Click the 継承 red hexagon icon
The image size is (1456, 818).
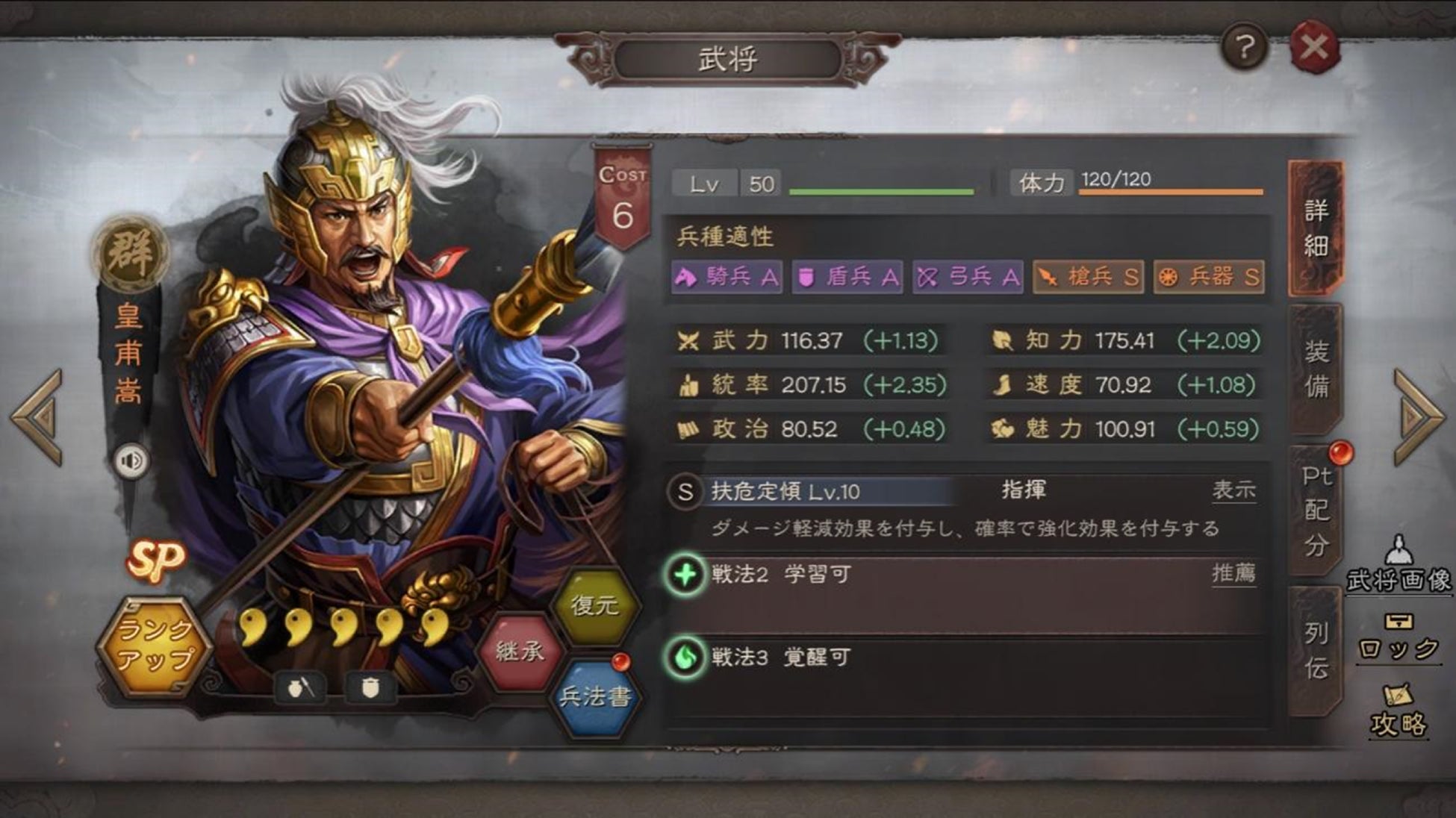tap(519, 652)
